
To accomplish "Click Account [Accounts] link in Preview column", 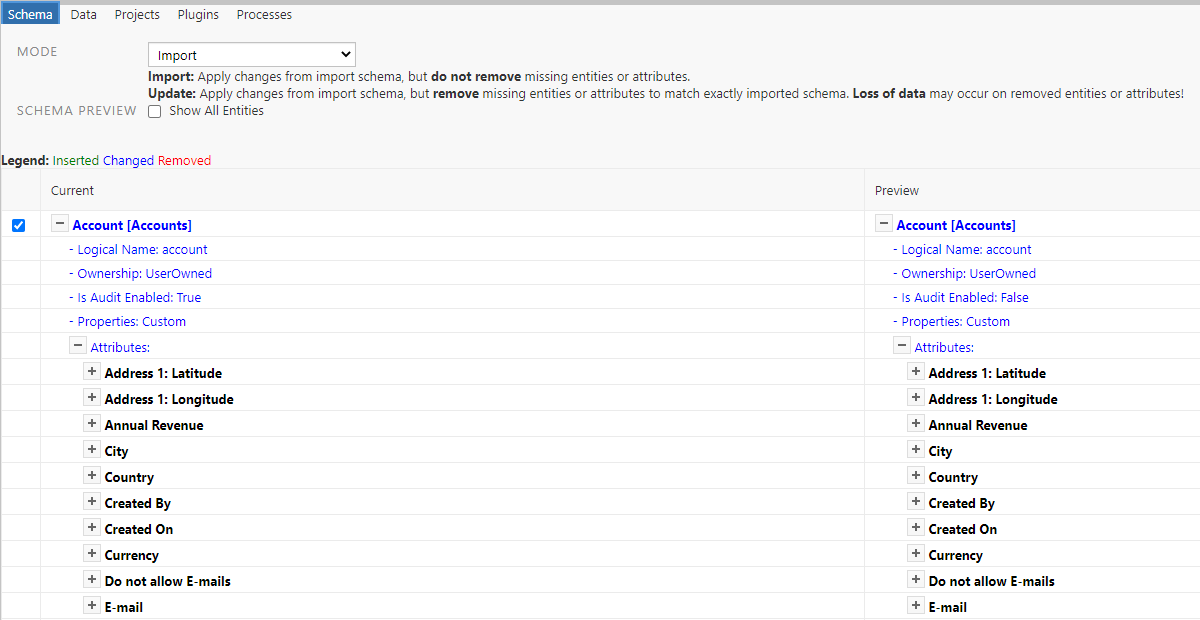I will [955, 226].
